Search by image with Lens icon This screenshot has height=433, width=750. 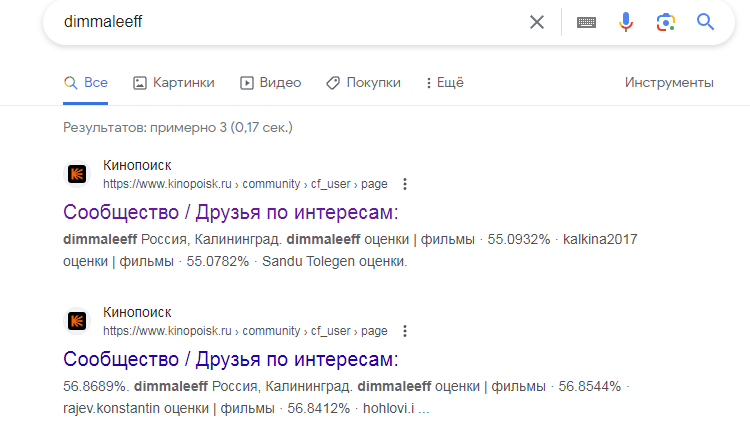(x=666, y=22)
